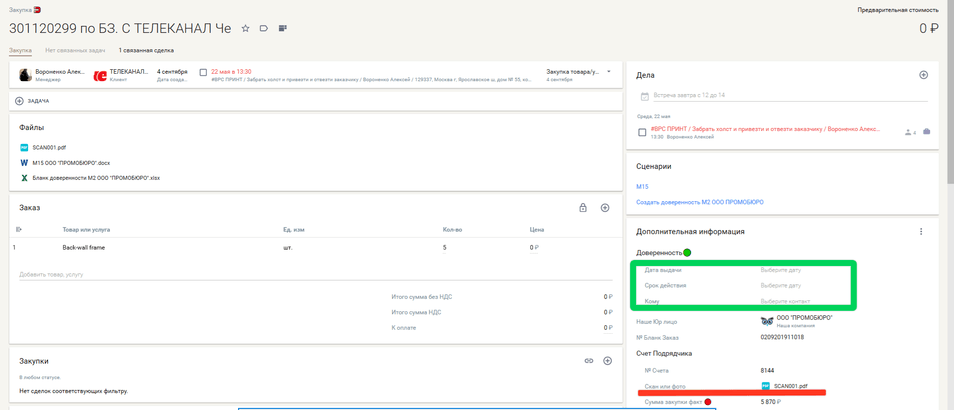This screenshot has width=954, height=410.
Task: Star the deal as favorite
Action: click(246, 29)
